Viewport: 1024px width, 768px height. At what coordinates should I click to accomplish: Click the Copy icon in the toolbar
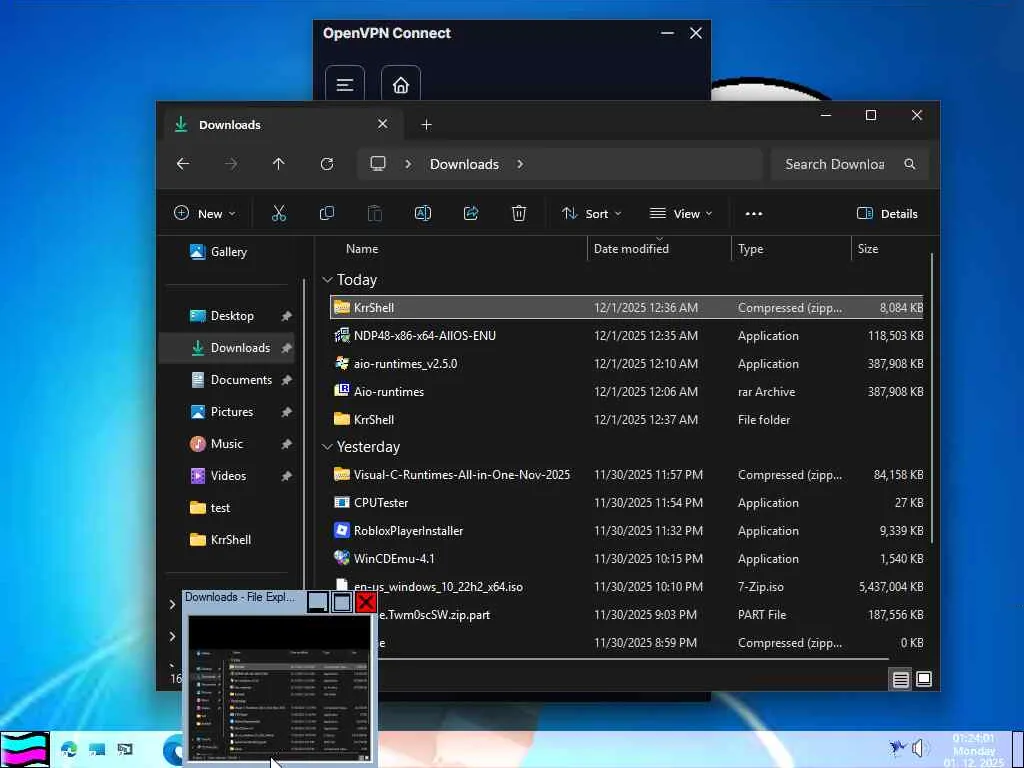pos(327,214)
